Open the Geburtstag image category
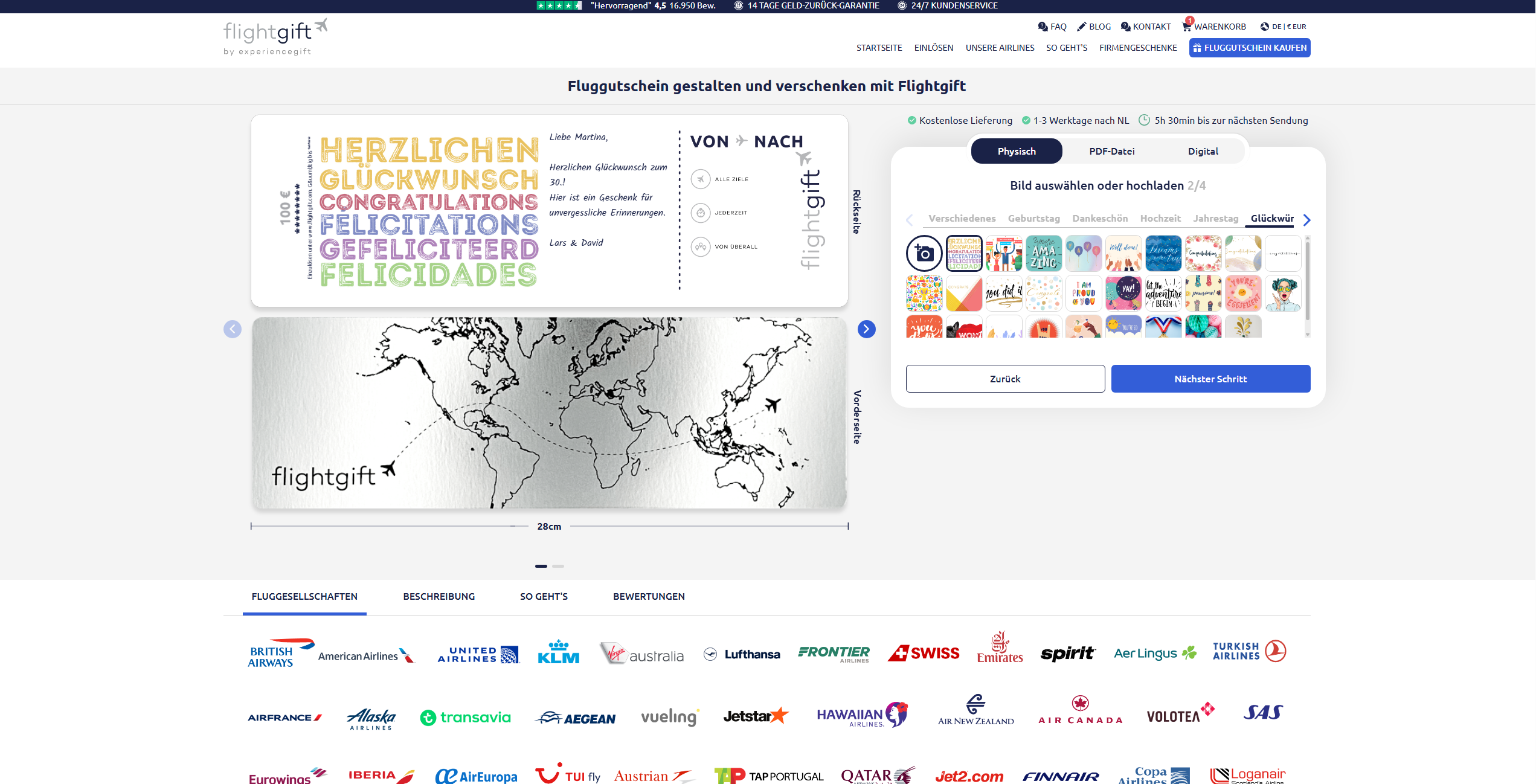 (1034, 218)
